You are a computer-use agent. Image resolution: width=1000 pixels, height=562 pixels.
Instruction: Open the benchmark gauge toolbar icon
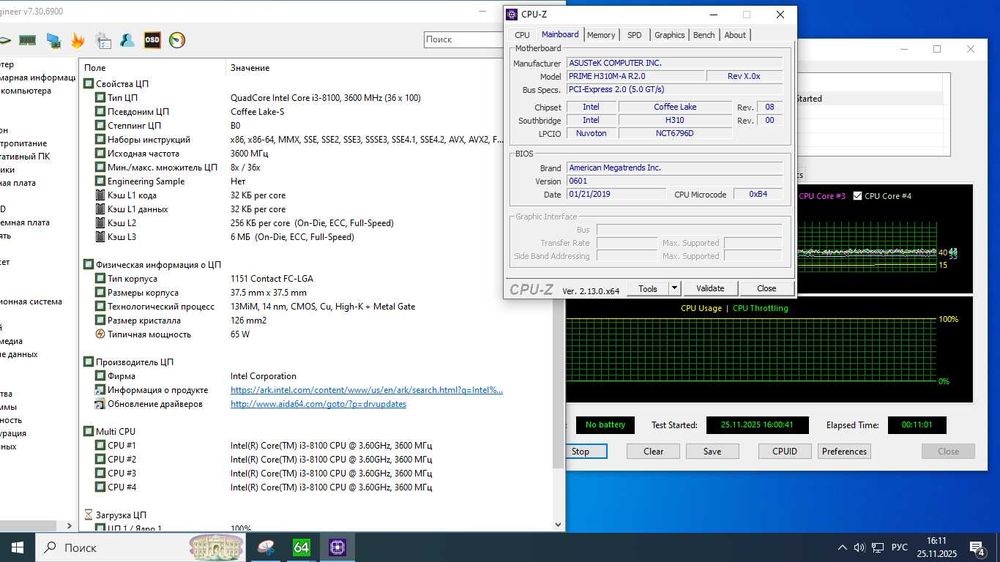[x=177, y=40]
